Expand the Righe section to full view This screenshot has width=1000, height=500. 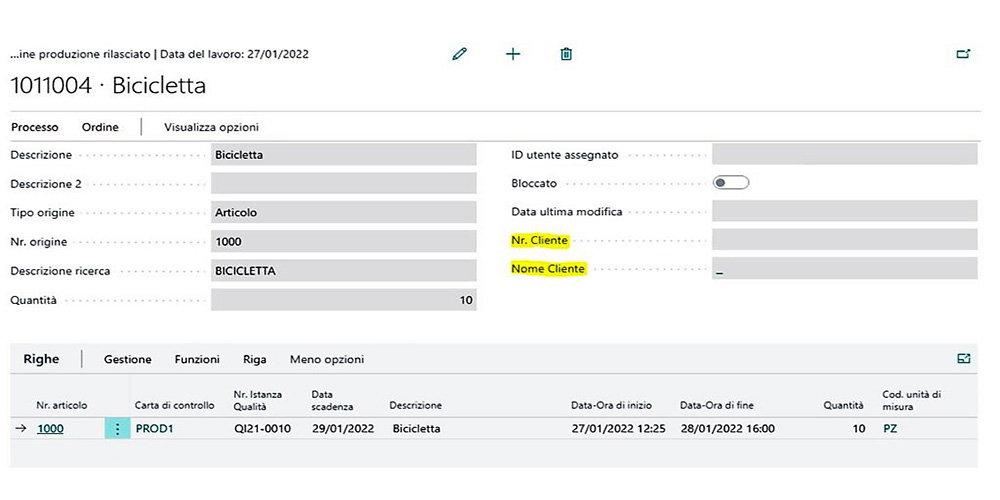[963, 358]
